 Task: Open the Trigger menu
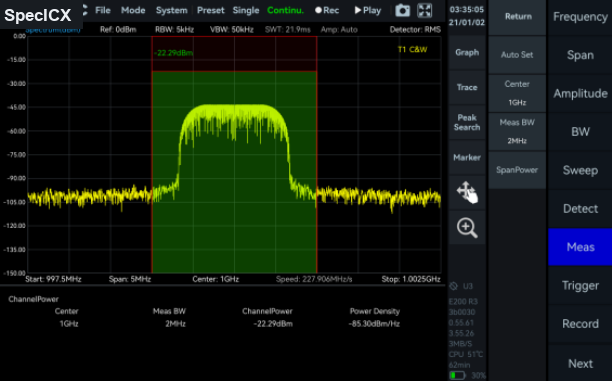pos(580,285)
